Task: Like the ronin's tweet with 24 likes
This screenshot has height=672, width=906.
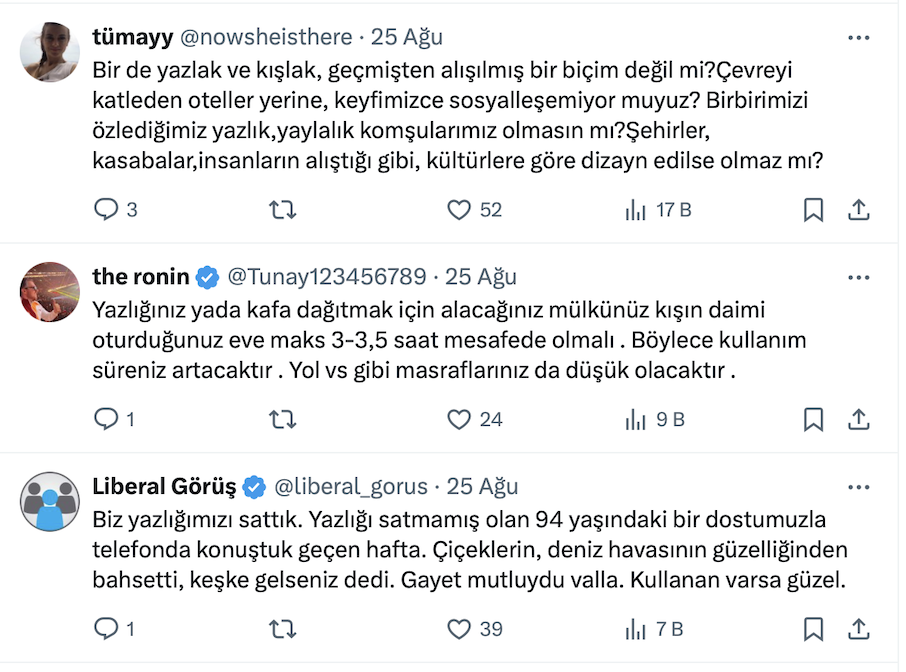Action: click(x=459, y=419)
